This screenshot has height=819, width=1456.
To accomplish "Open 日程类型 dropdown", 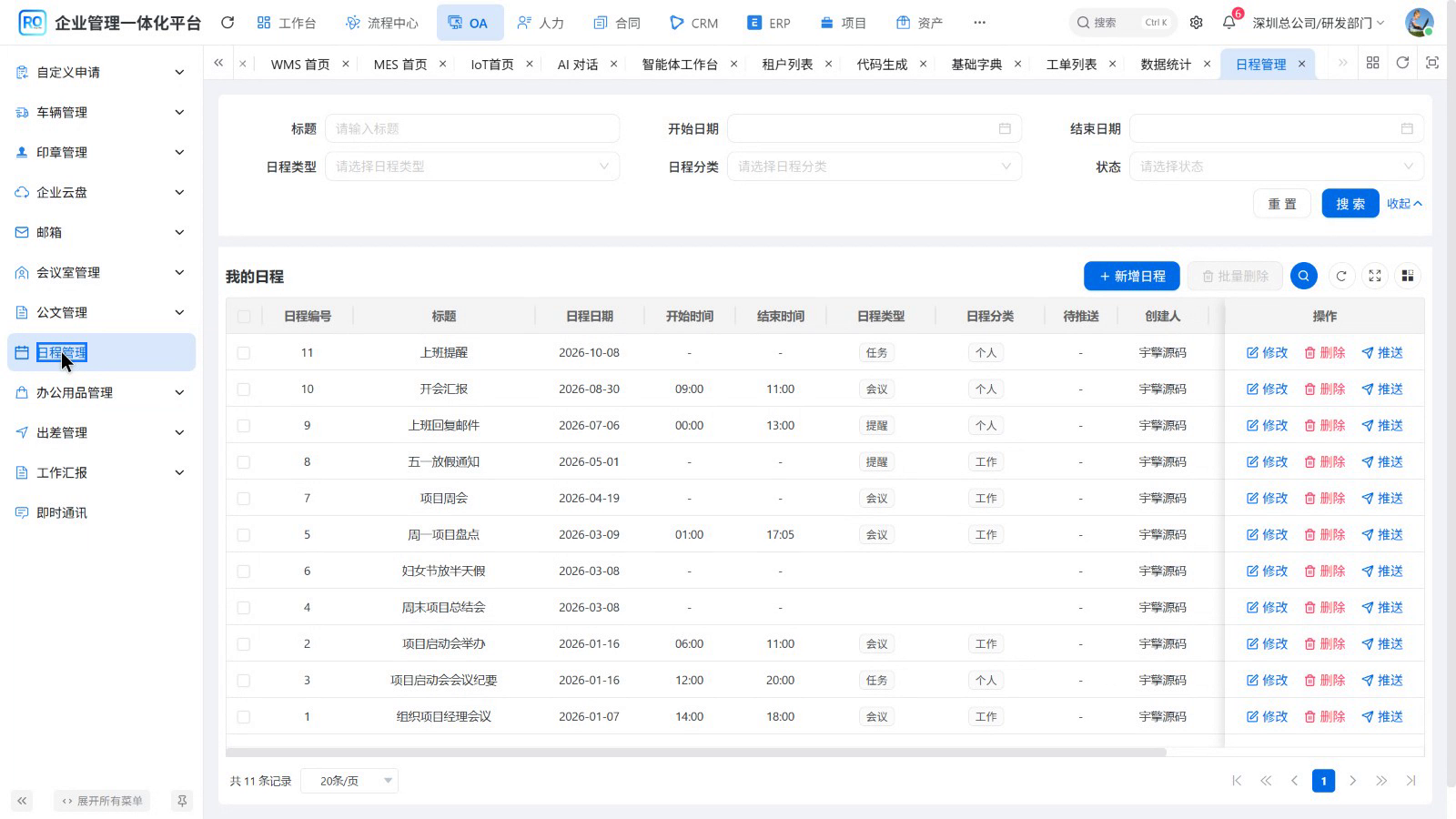I will [472, 167].
